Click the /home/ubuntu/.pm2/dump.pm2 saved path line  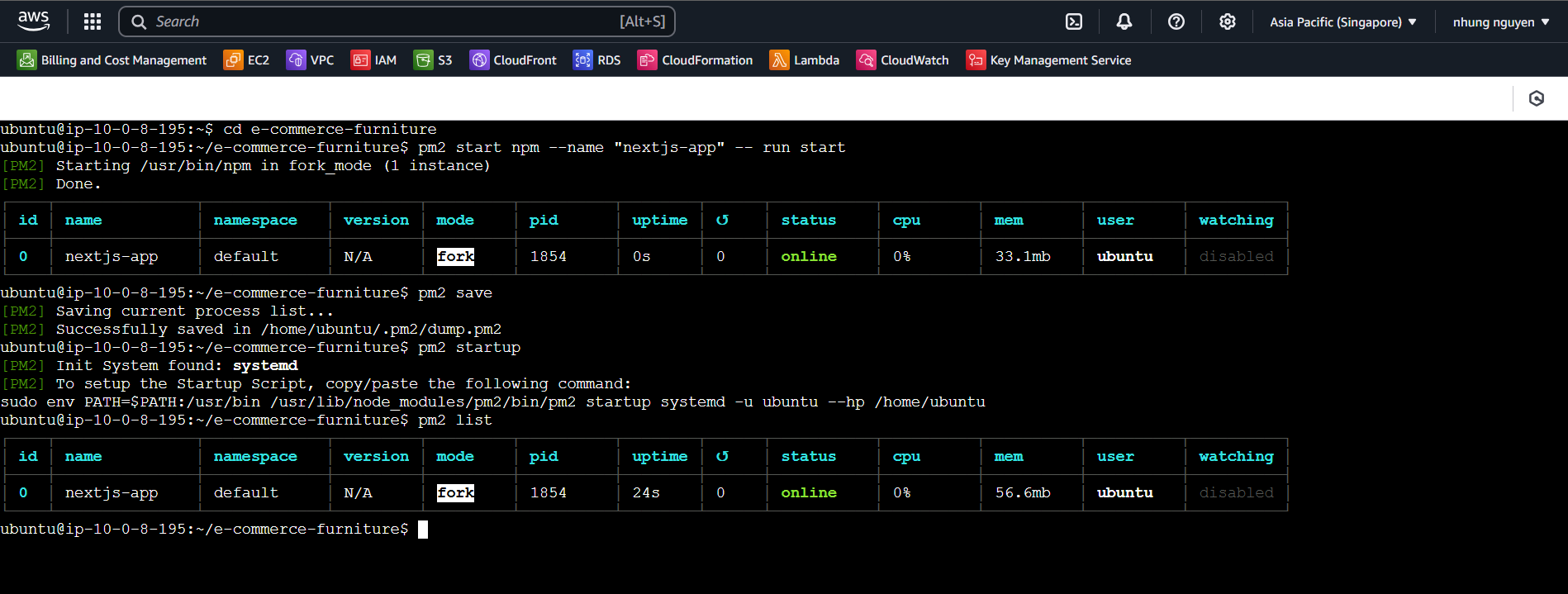(251, 330)
